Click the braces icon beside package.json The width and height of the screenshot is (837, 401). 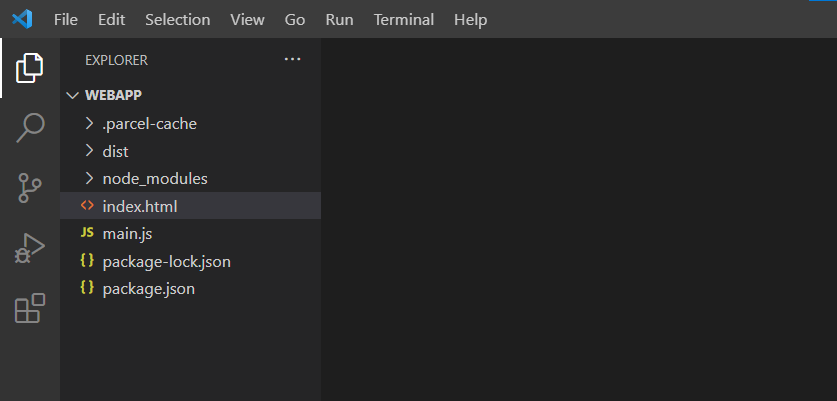[87, 288]
